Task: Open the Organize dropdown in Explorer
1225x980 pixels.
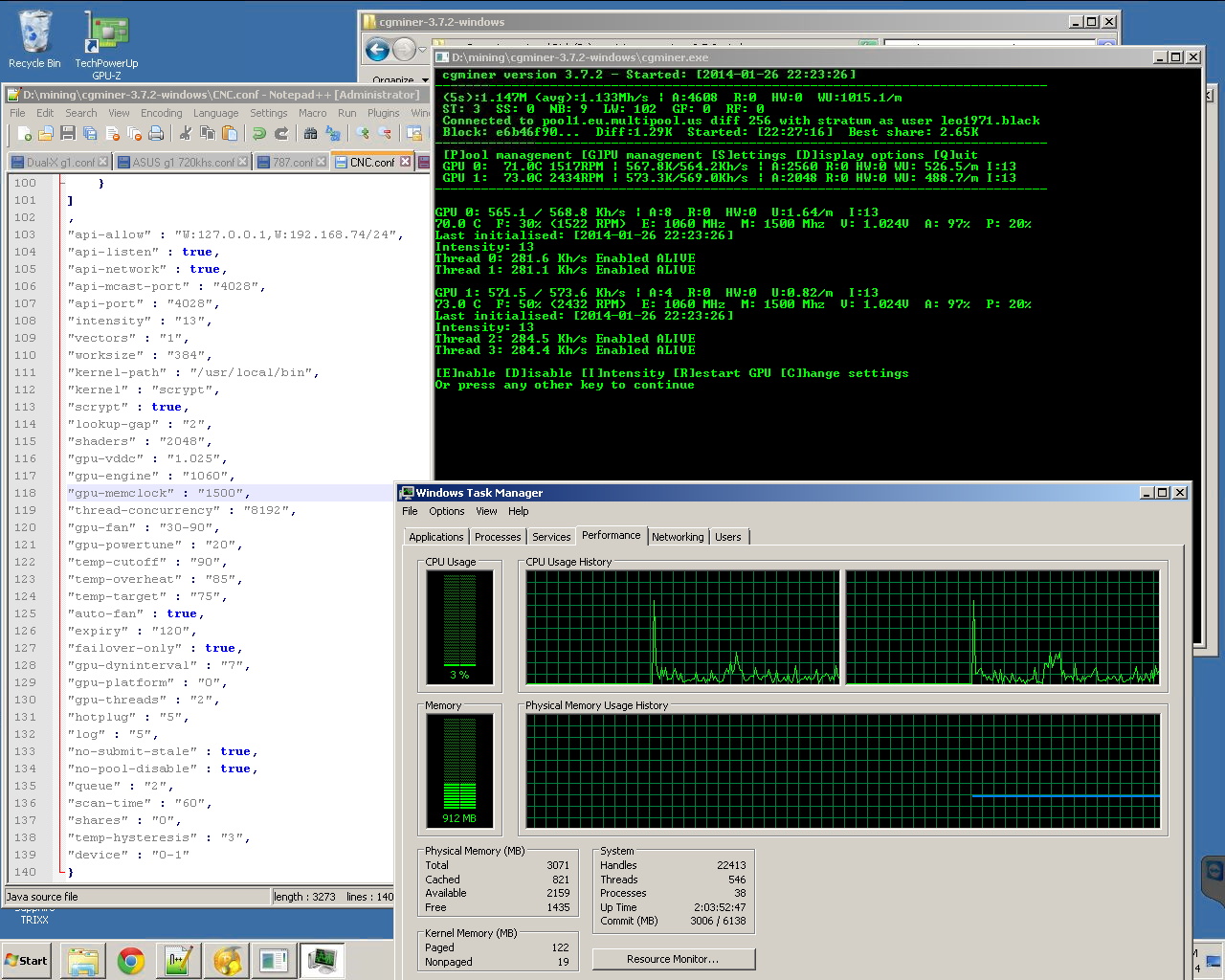Action: click(x=393, y=80)
